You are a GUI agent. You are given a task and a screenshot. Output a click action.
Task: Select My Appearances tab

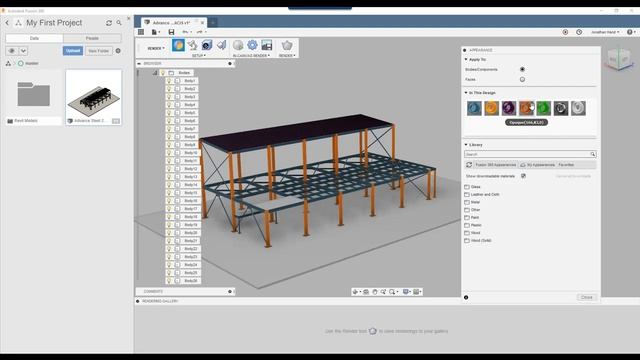click(x=538, y=165)
